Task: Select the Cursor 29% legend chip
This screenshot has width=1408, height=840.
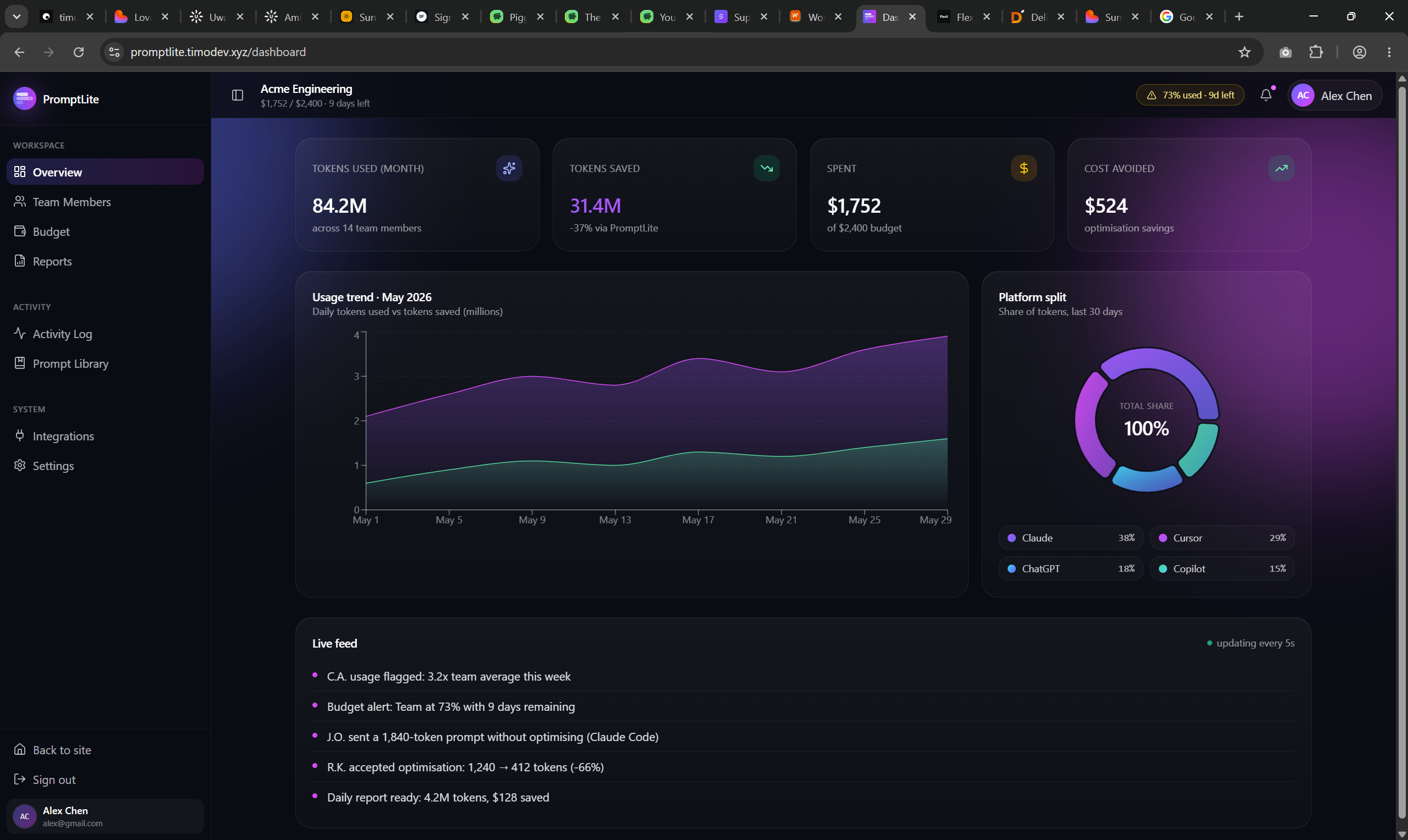Action: point(1222,538)
